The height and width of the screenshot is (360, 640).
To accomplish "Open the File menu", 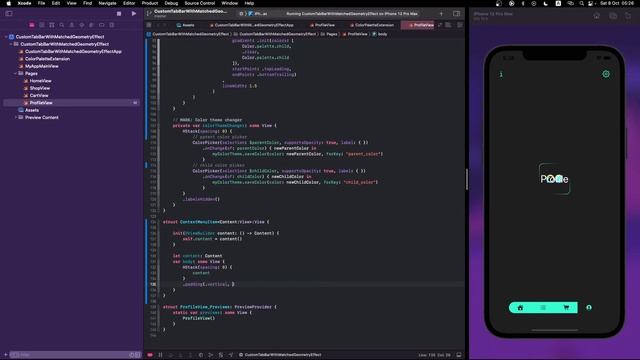I will (x=41, y=3).
